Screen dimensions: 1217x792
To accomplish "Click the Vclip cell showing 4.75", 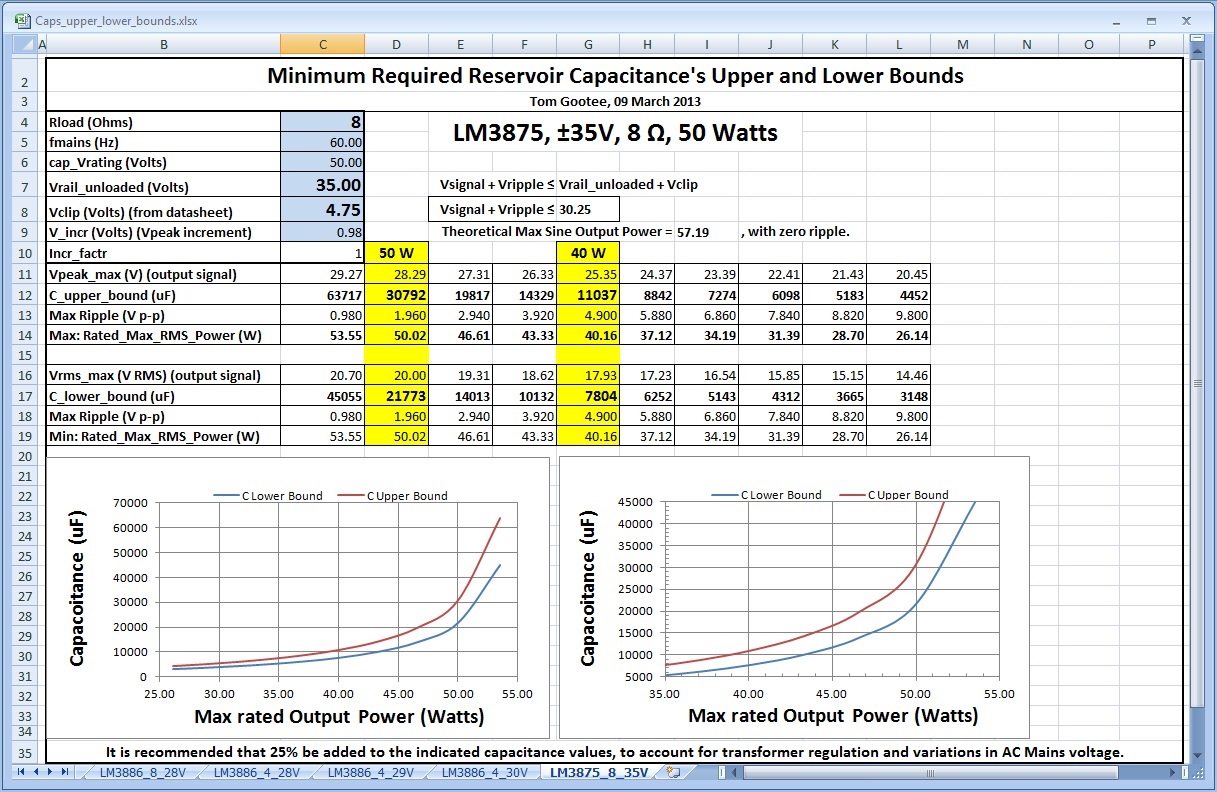I will [322, 210].
